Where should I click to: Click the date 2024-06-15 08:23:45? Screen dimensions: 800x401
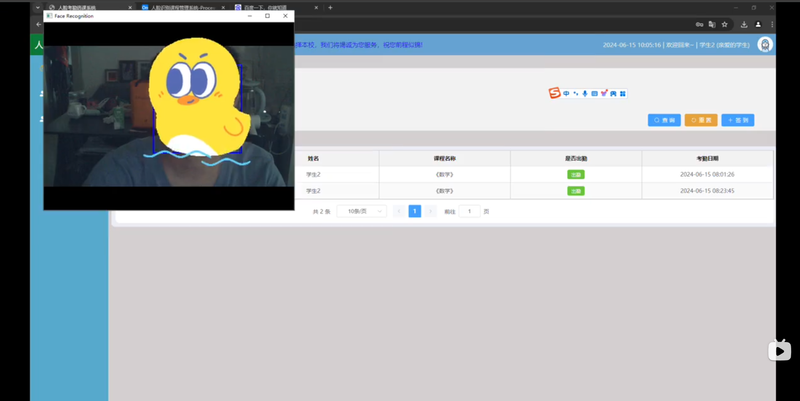(707, 191)
